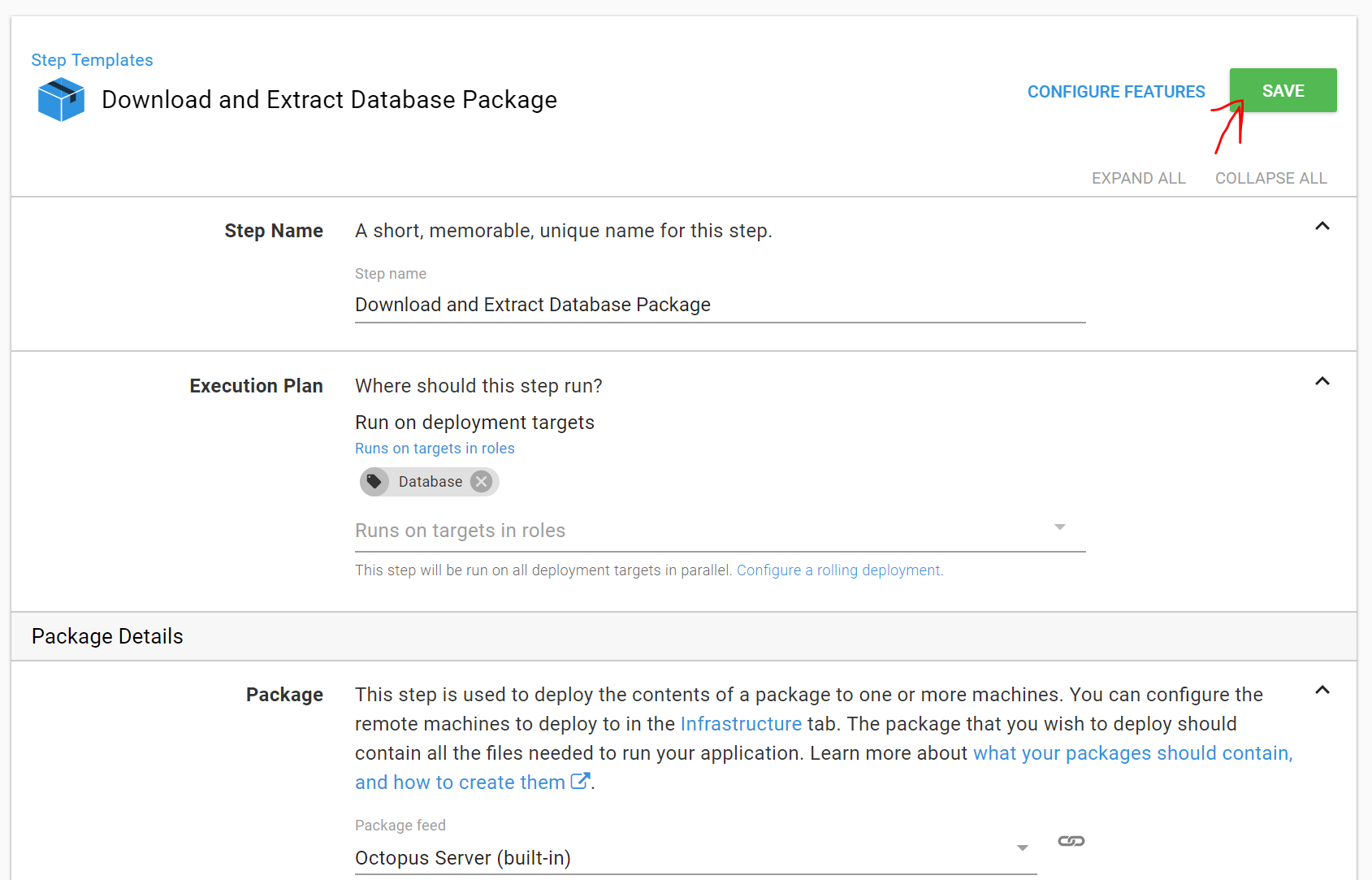Click Collapse All
This screenshot has width=1372, height=880.
tap(1270, 178)
